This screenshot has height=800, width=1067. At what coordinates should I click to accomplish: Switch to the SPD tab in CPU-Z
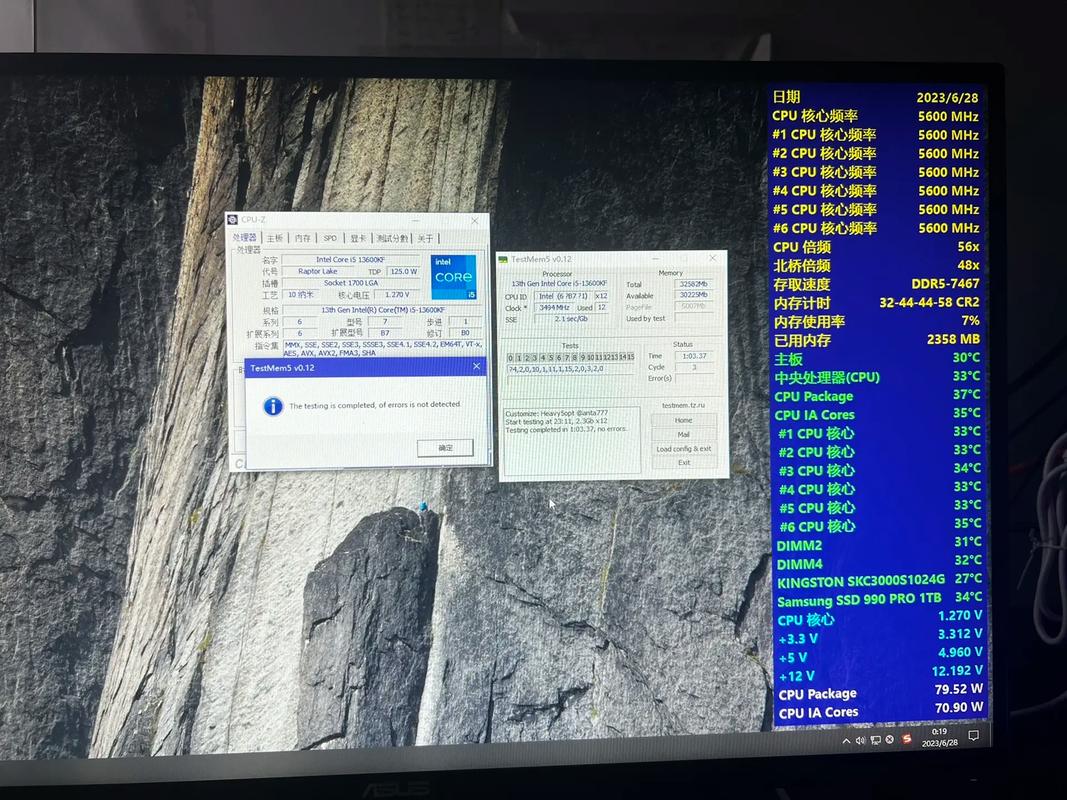click(x=330, y=238)
